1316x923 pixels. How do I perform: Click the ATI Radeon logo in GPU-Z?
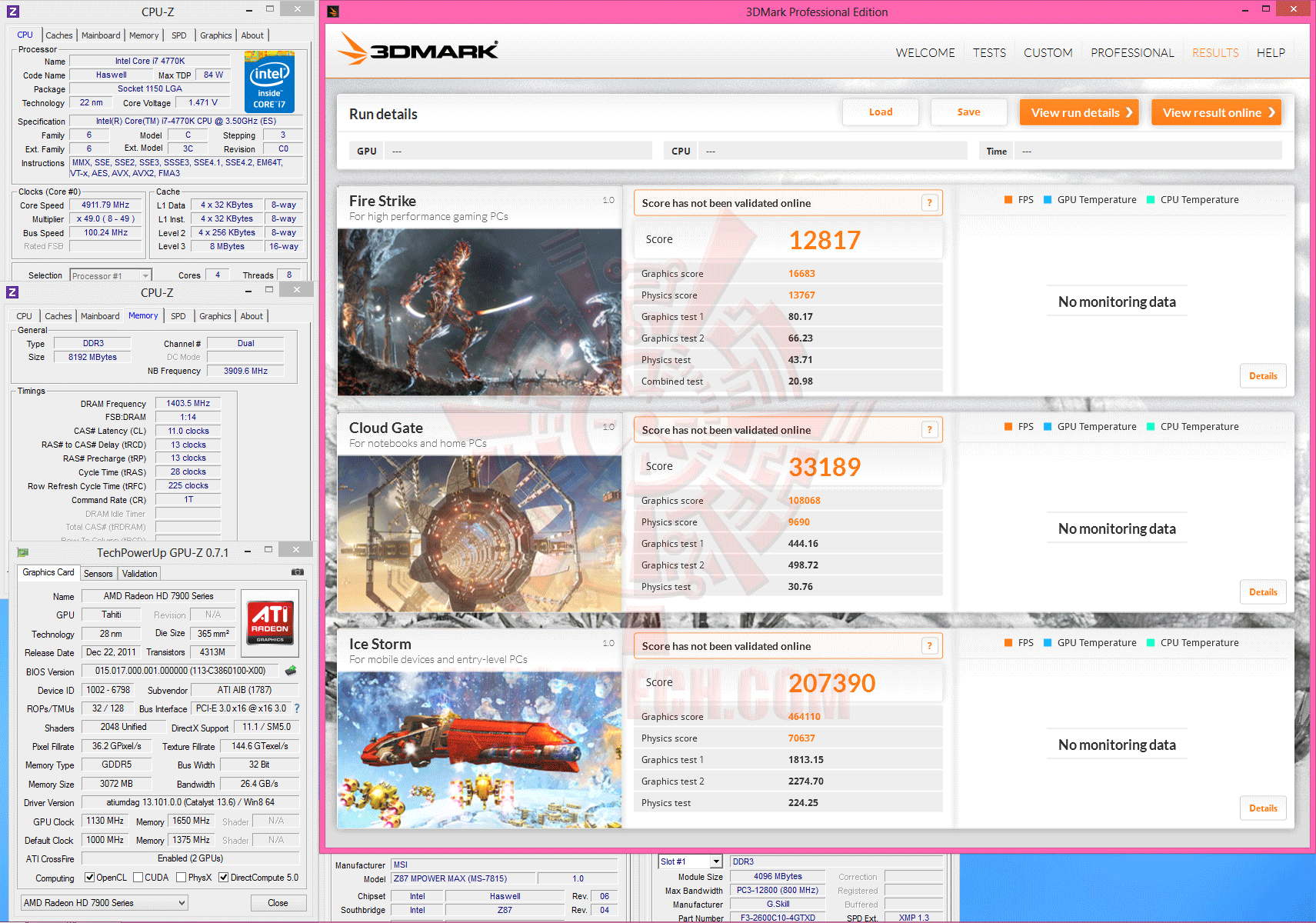tap(270, 622)
